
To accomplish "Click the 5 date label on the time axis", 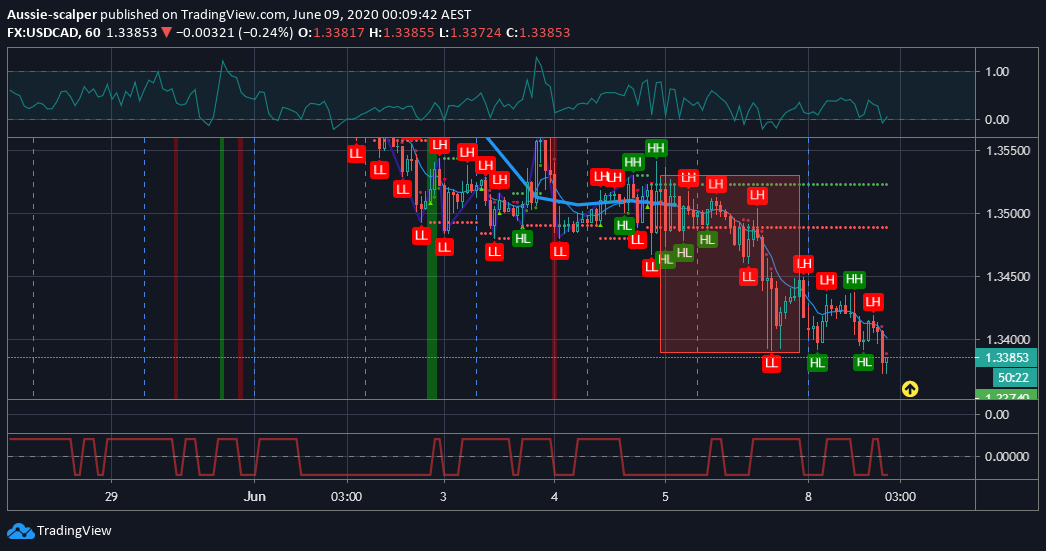I will click(x=665, y=497).
